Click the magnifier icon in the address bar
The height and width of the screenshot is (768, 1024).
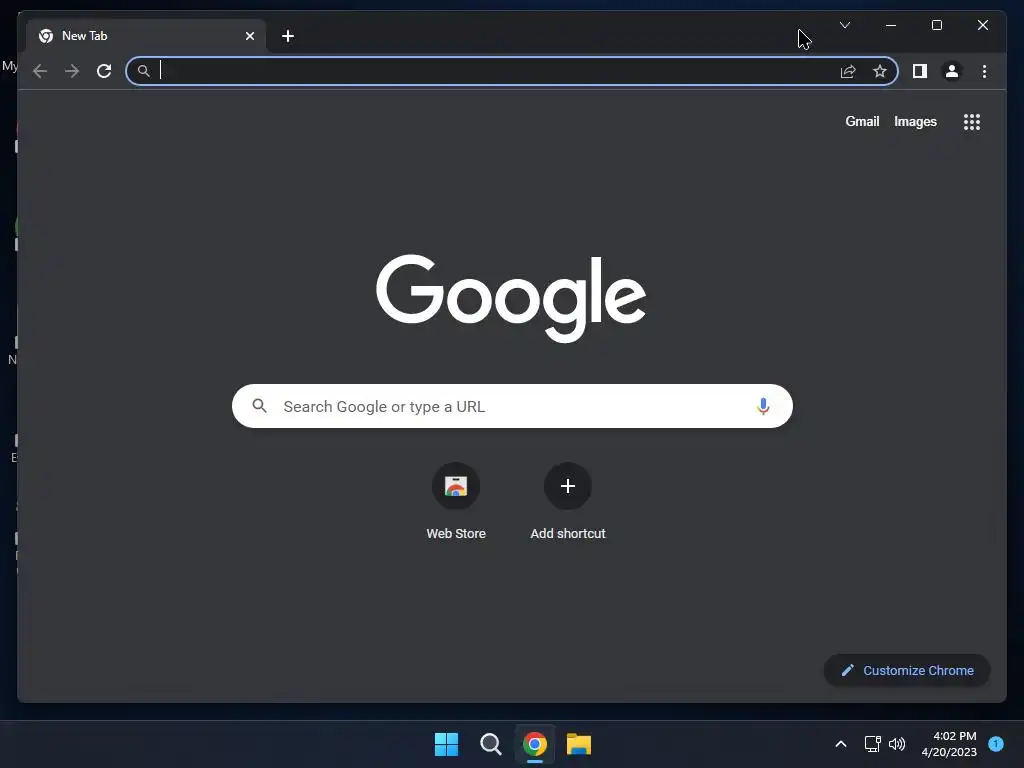click(x=144, y=71)
